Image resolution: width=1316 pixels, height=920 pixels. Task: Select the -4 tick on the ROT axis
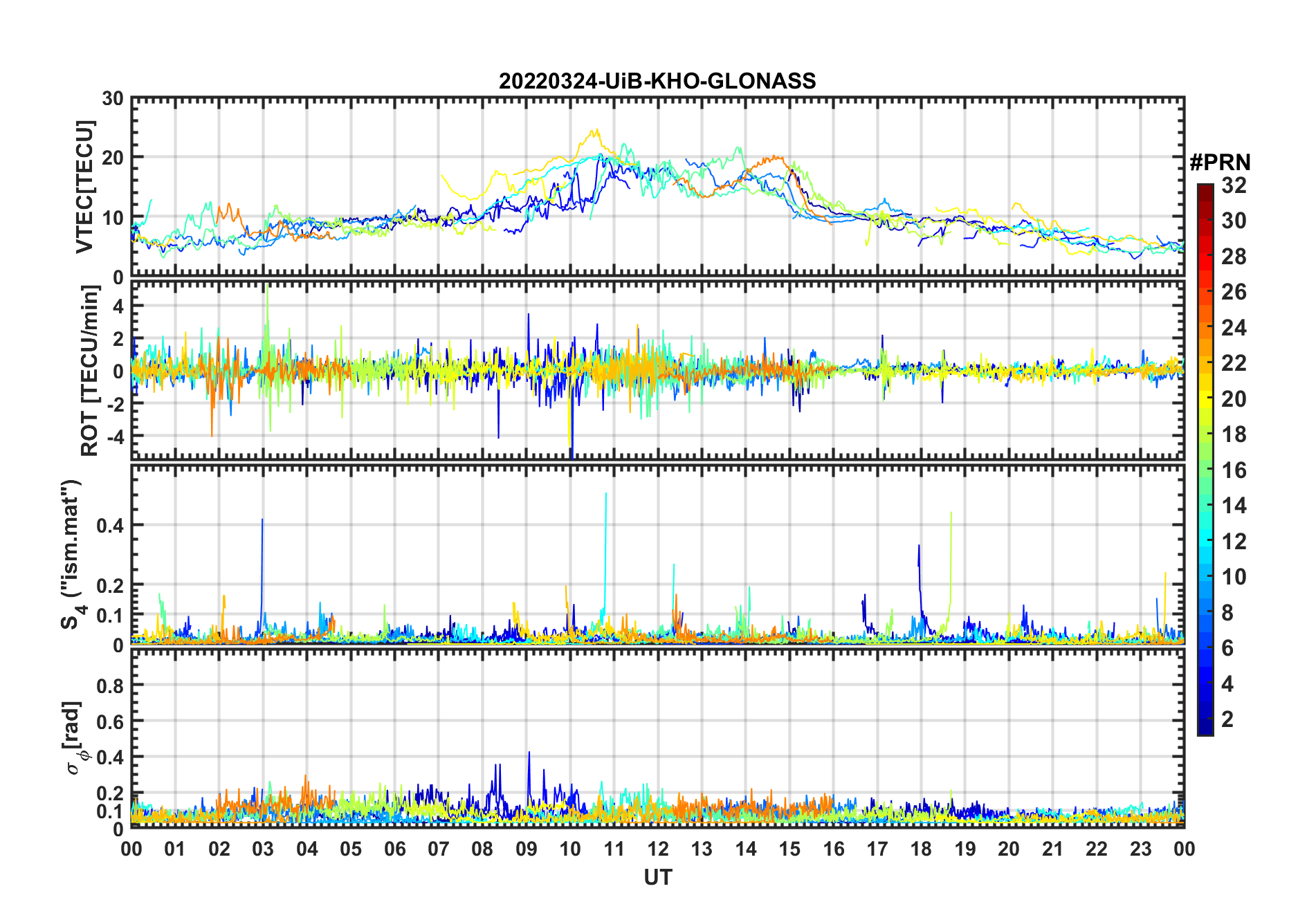click(x=114, y=437)
